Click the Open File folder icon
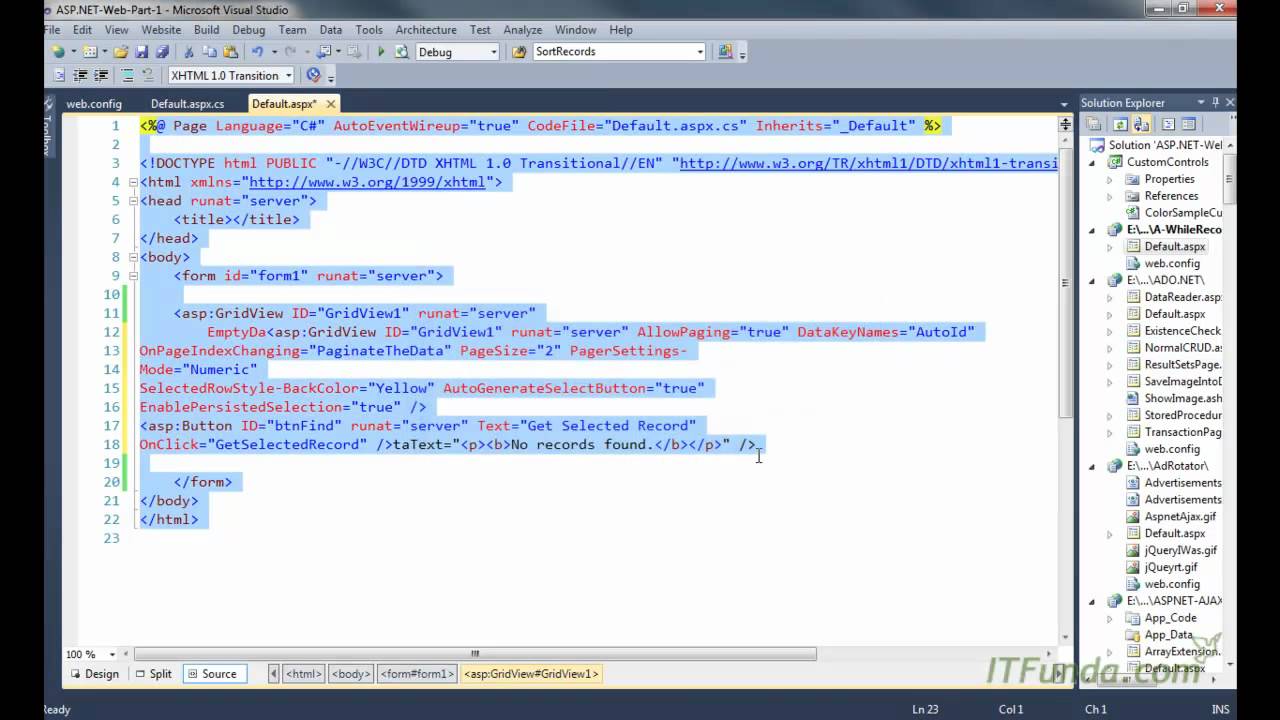 pos(121,52)
